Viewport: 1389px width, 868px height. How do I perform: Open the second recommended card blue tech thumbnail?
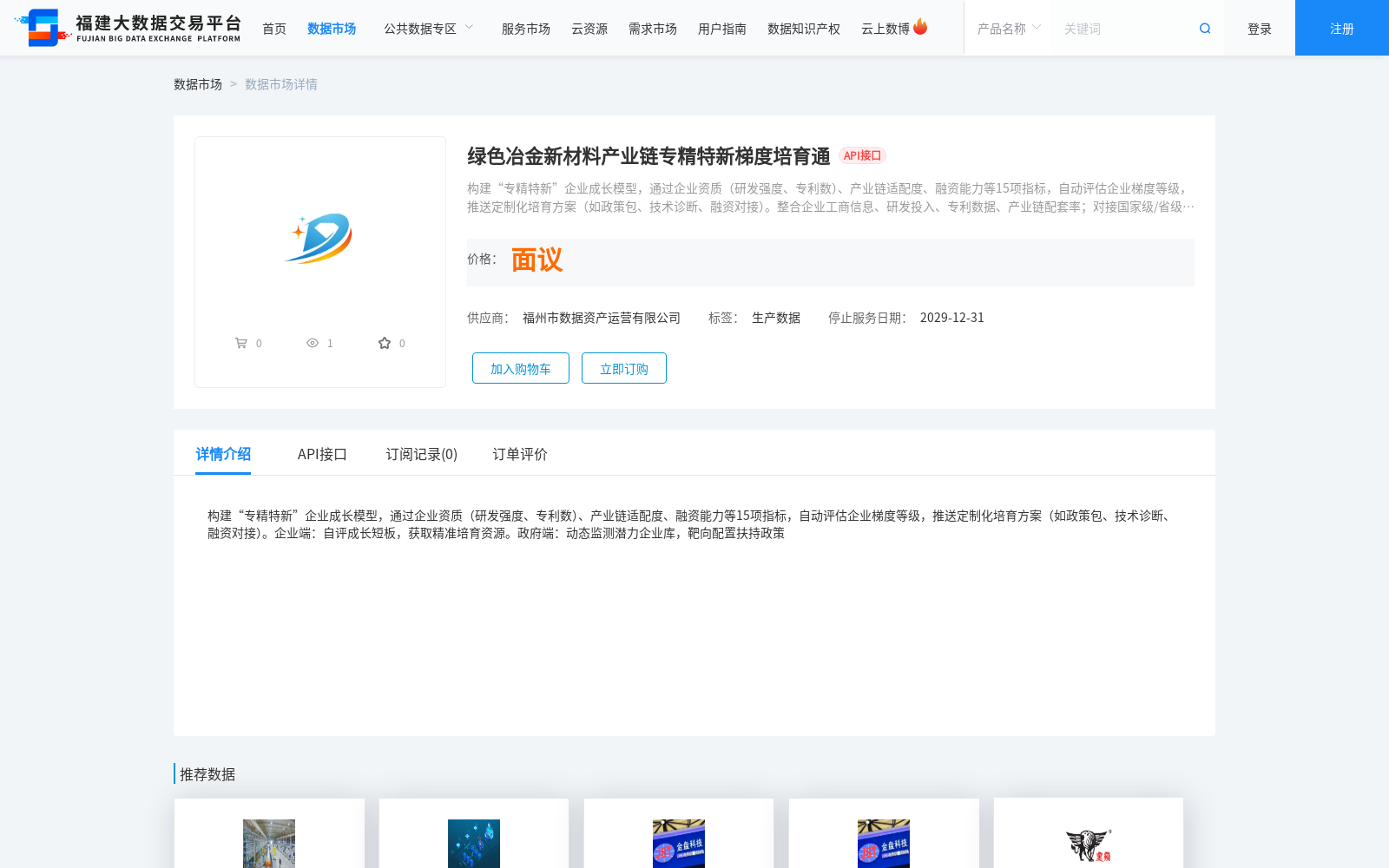click(474, 844)
